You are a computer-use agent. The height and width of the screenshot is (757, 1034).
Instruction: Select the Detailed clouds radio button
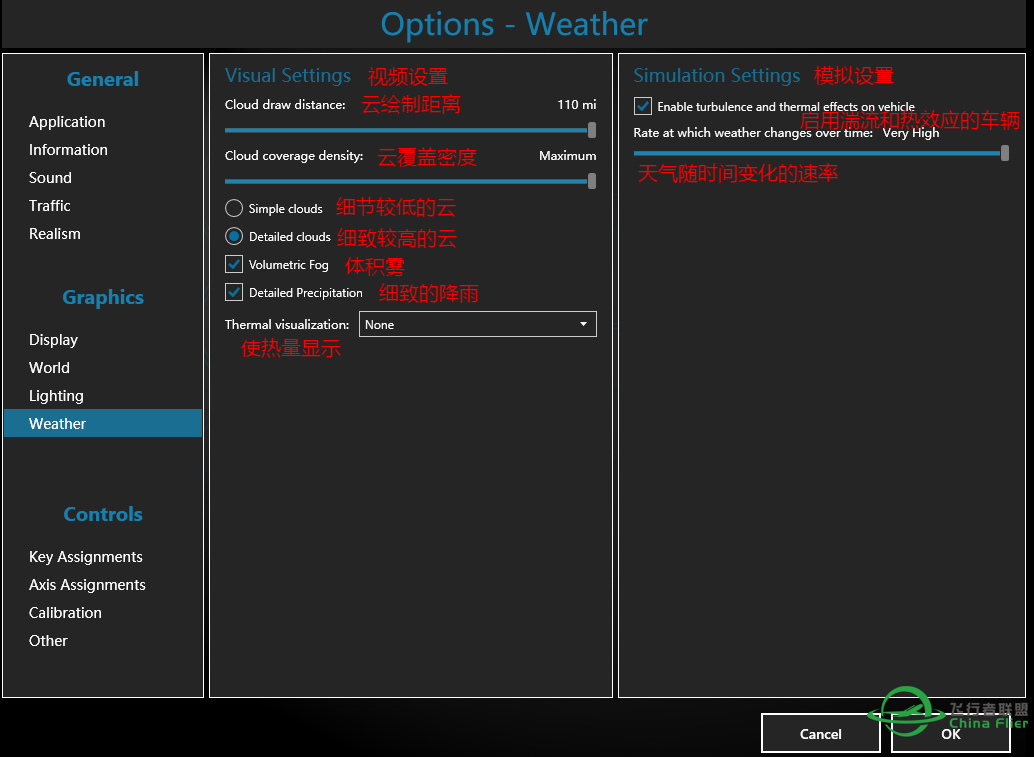tap(234, 237)
